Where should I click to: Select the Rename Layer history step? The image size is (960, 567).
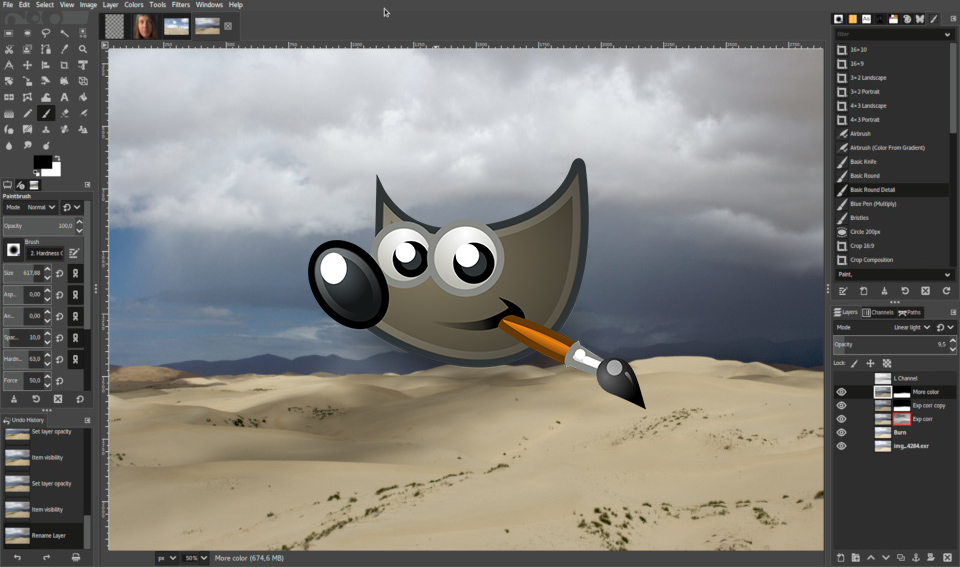click(43, 536)
